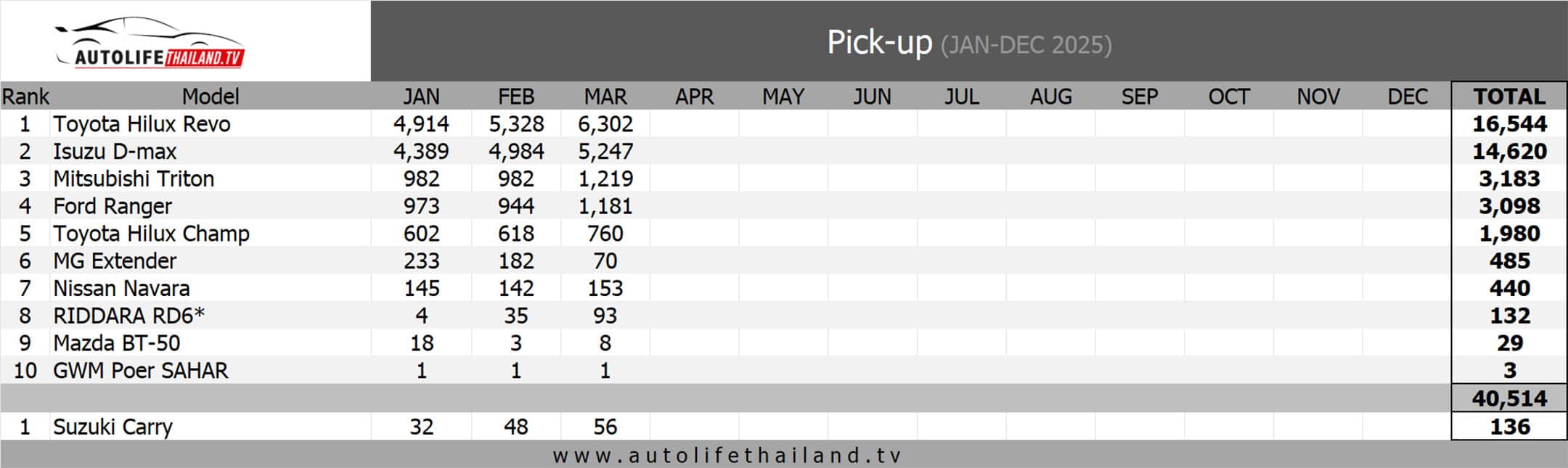The image size is (1568, 468).
Task: Click the JAN column header
Action: pyautogui.click(x=421, y=97)
